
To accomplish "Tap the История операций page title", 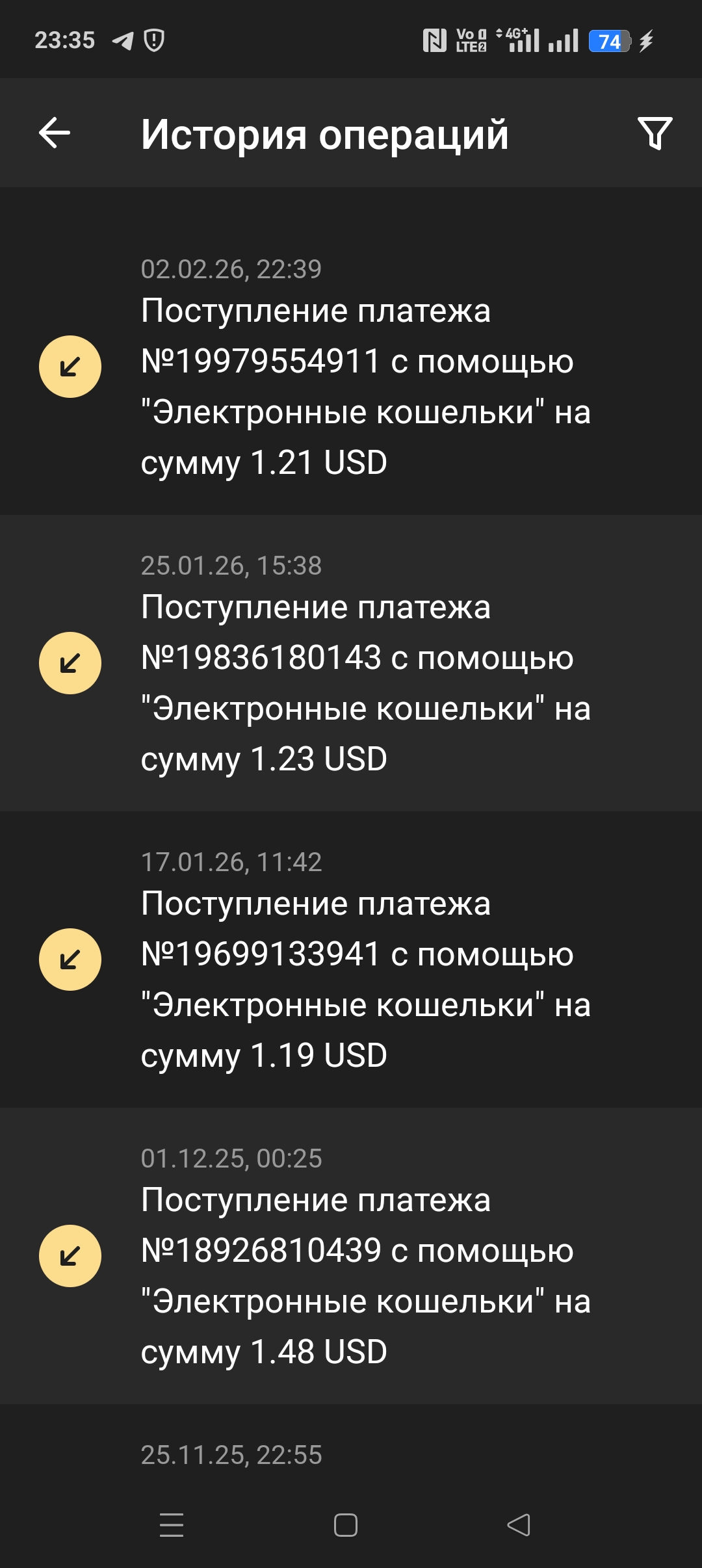I will point(324,135).
